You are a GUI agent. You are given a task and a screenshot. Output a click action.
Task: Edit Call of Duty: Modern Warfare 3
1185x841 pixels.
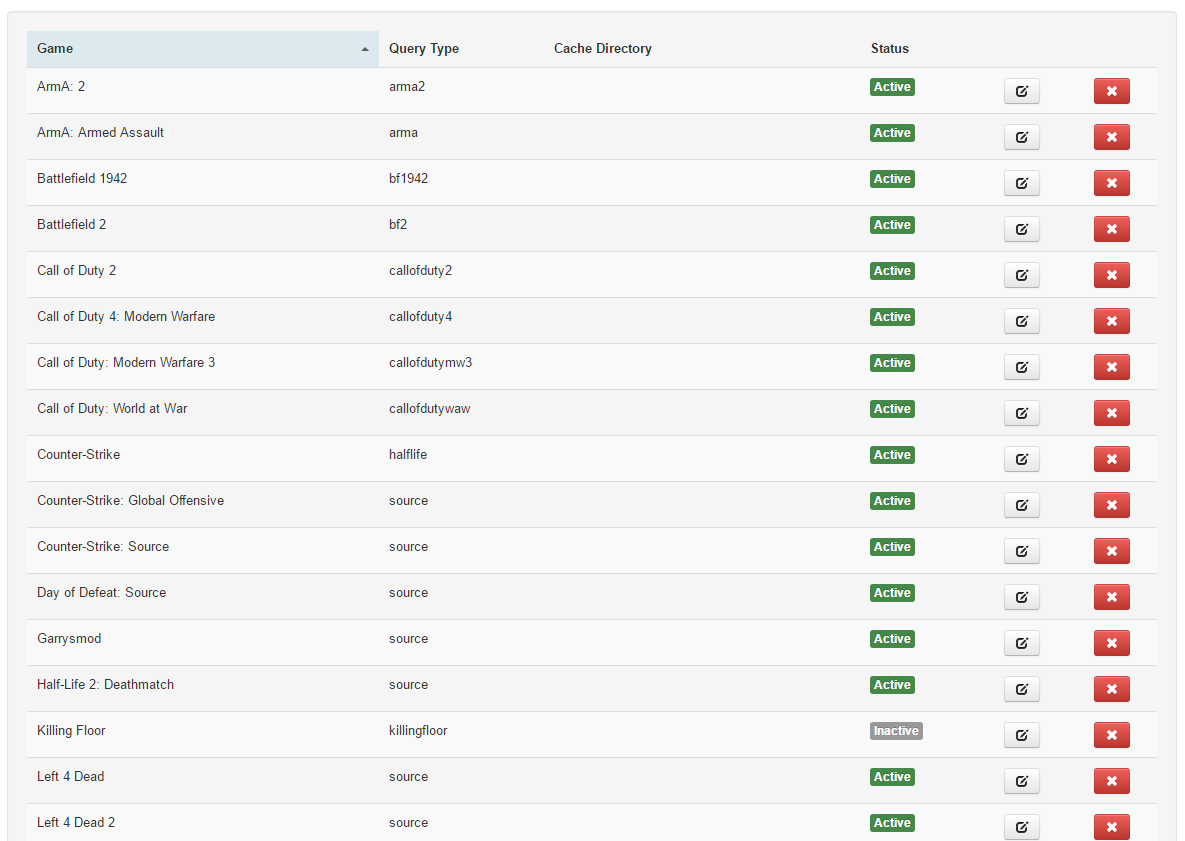click(x=1022, y=367)
